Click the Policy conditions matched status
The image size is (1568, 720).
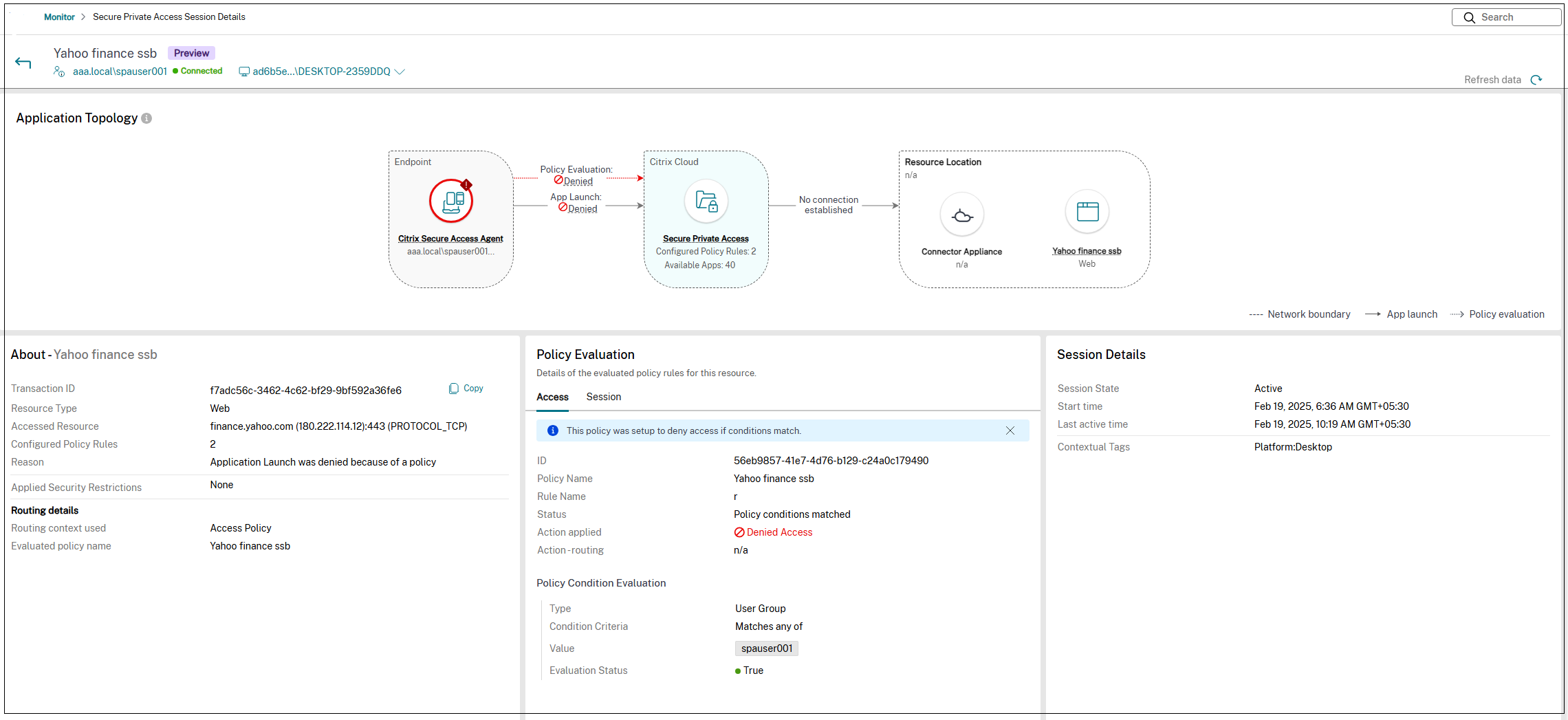[x=792, y=514]
